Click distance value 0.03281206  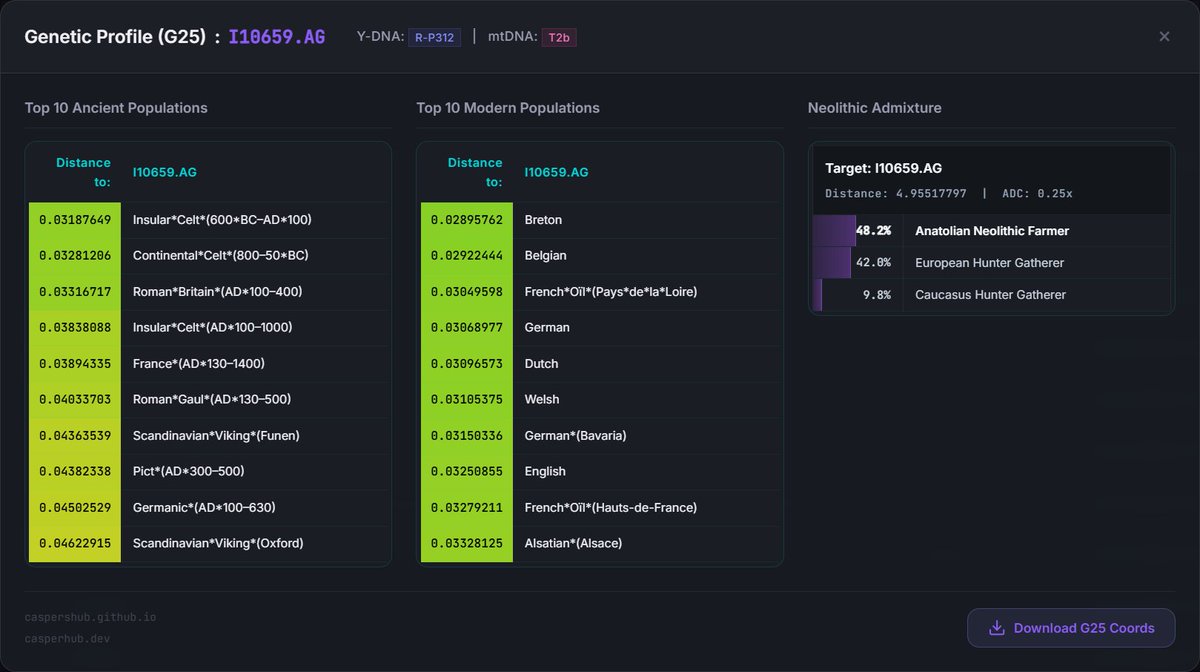[75, 256]
